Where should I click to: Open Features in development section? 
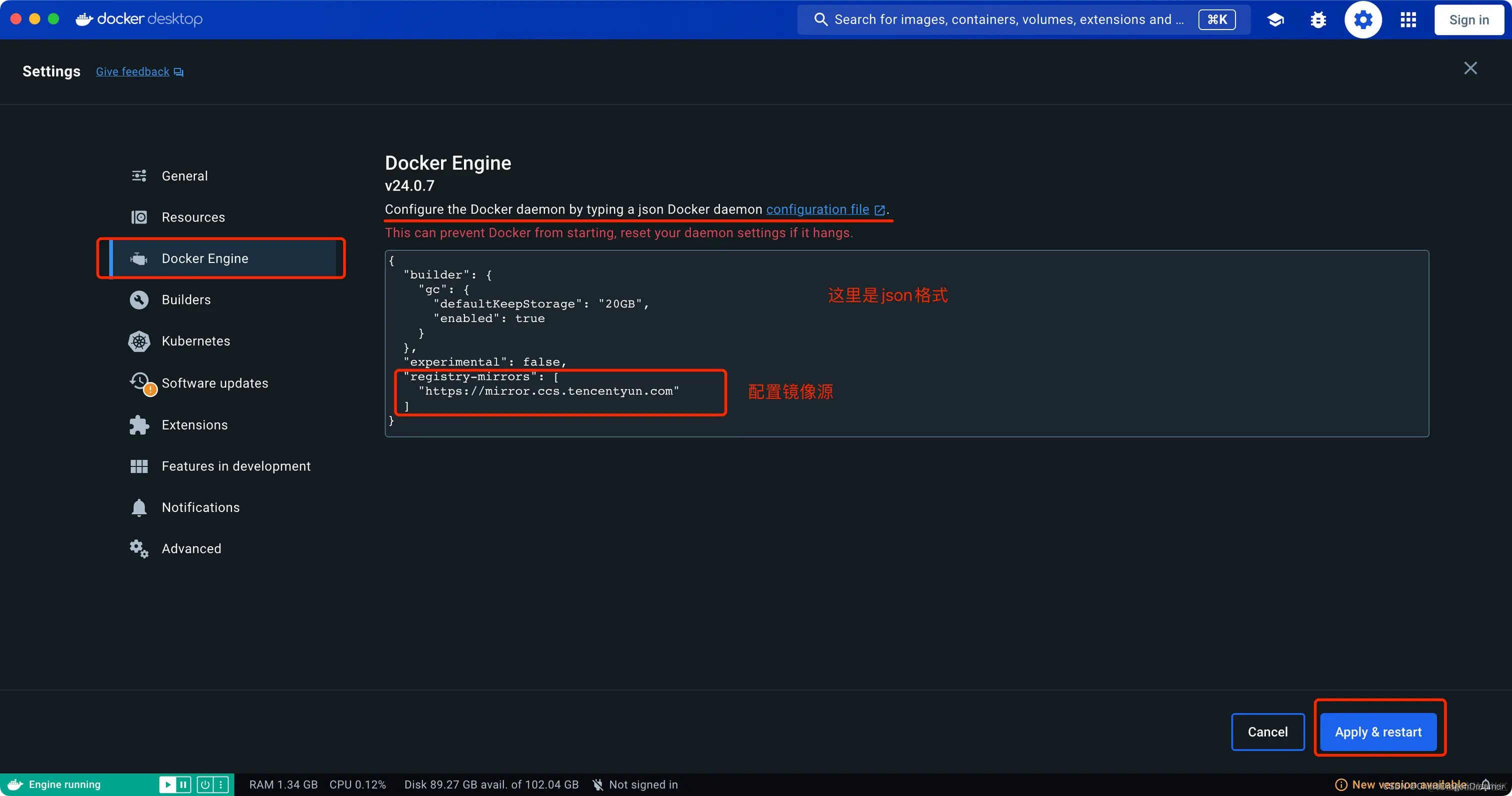[x=236, y=466]
